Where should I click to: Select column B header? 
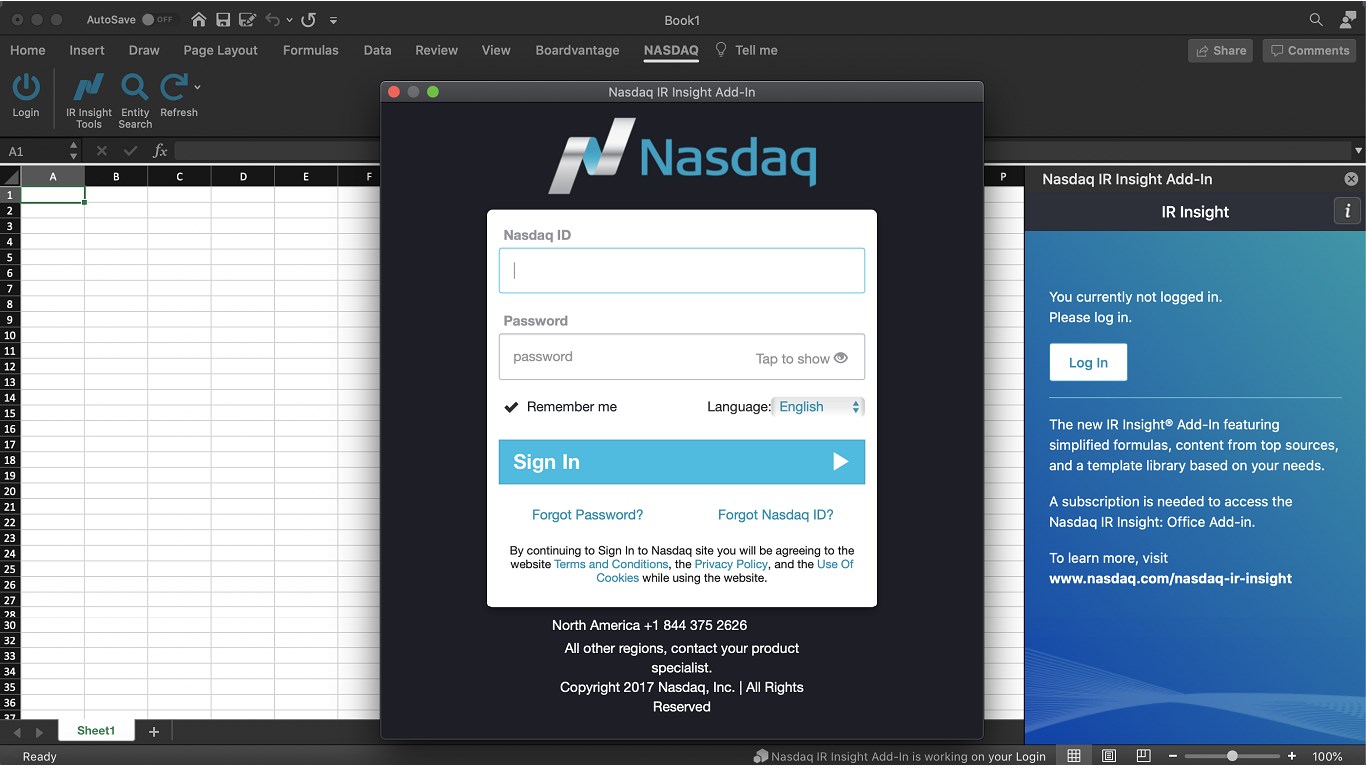pyautogui.click(x=116, y=177)
